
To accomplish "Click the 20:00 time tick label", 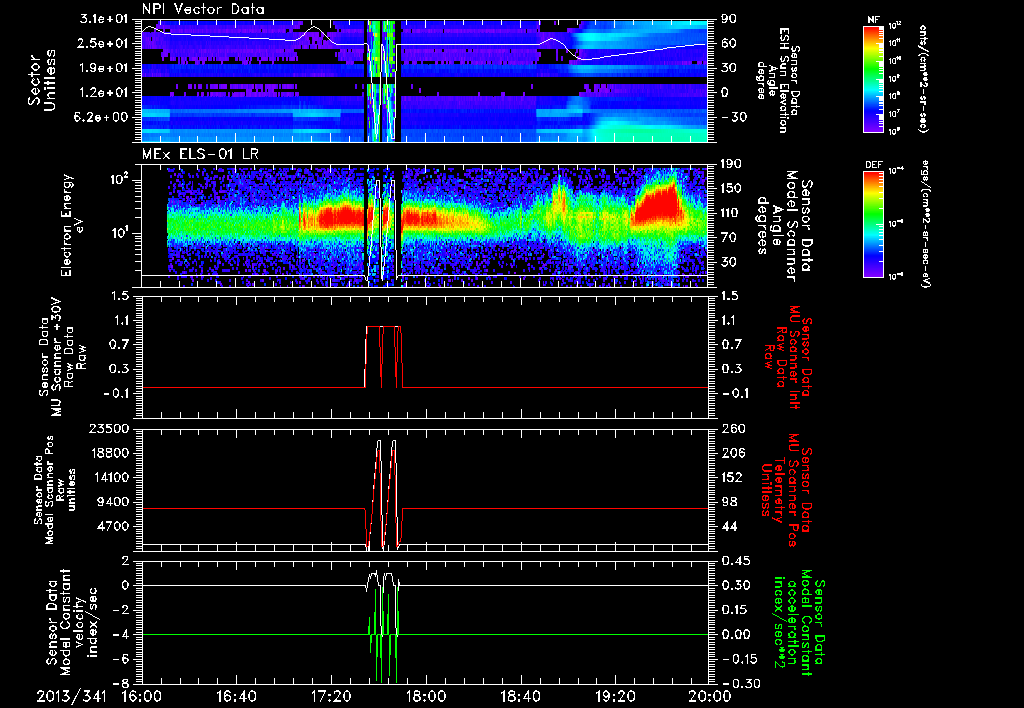I will (710, 696).
